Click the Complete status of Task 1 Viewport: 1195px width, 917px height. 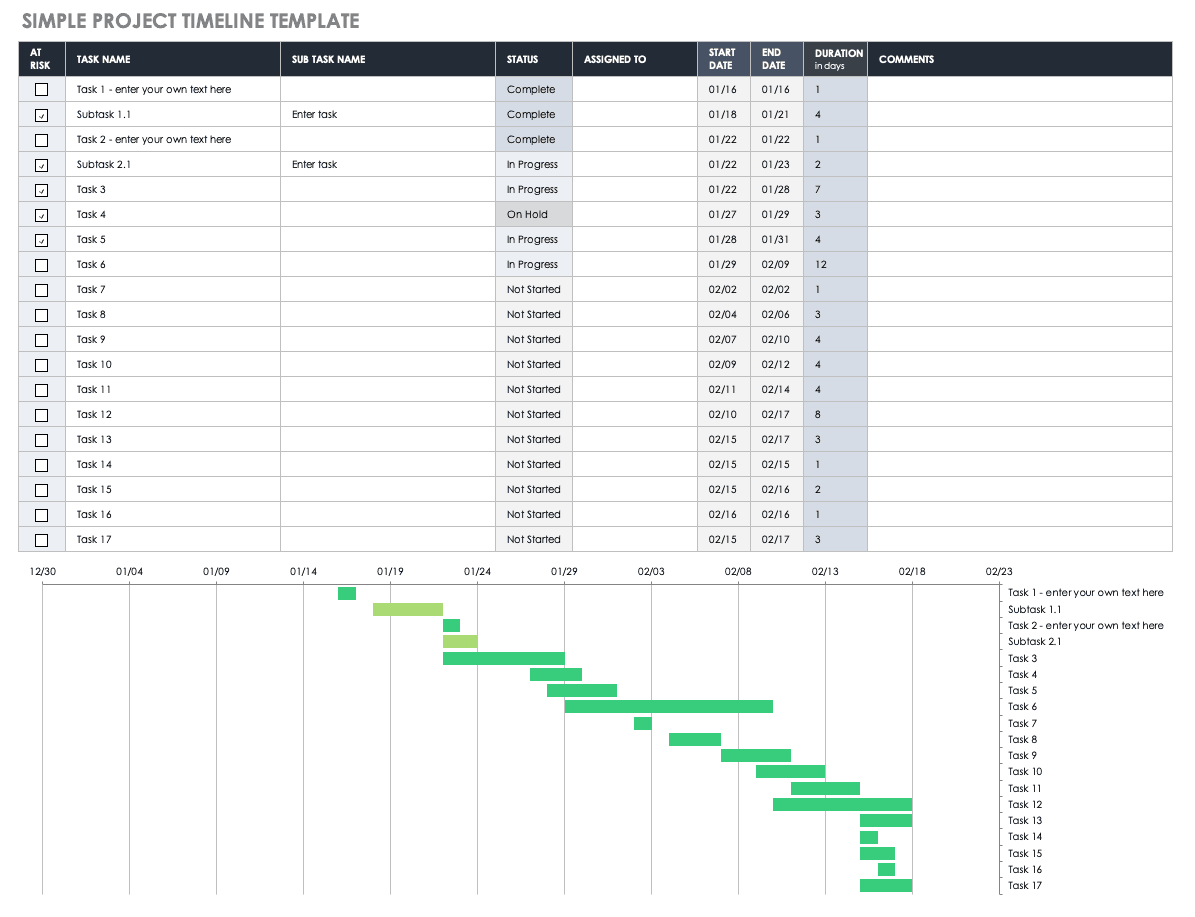click(x=533, y=89)
